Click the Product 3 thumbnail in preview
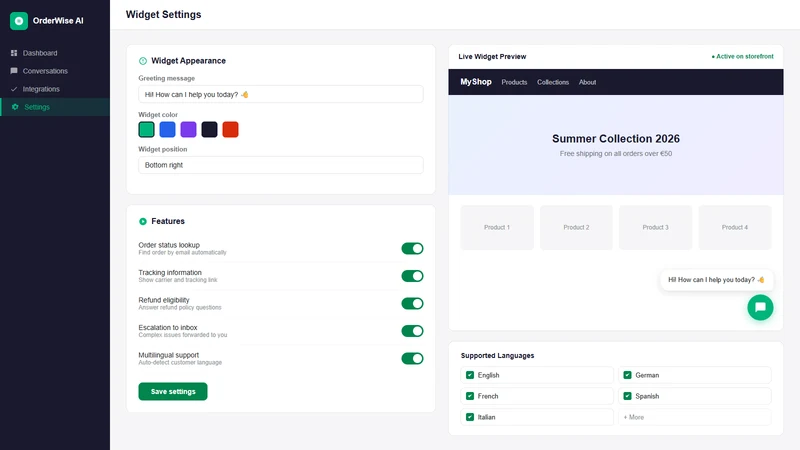 coord(656,228)
